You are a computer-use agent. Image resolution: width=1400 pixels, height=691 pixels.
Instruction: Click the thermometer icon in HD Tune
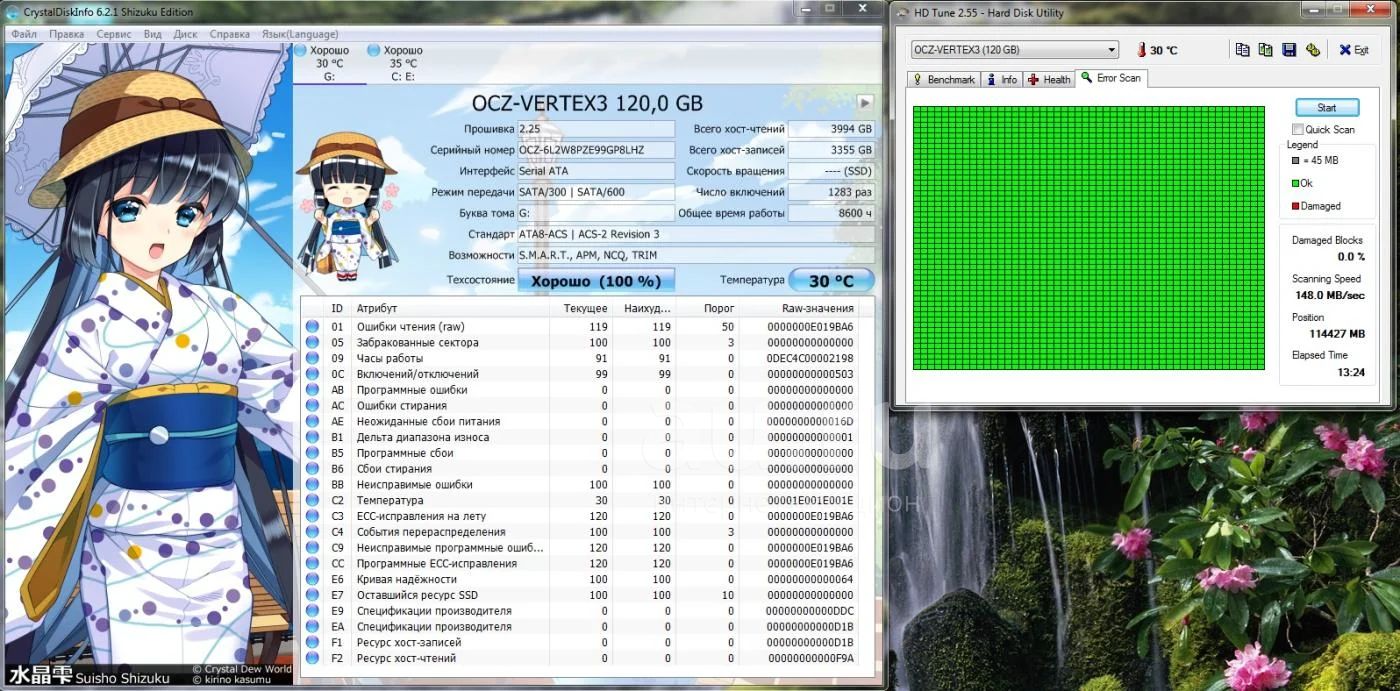(1140, 50)
